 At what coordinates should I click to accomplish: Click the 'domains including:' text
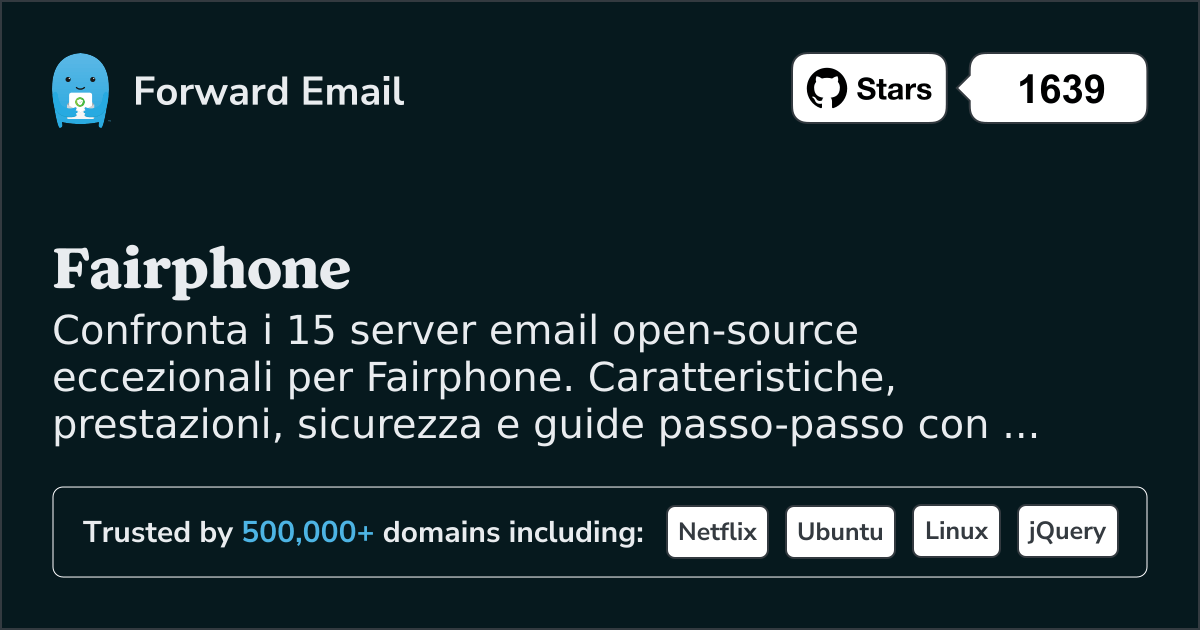tap(513, 533)
